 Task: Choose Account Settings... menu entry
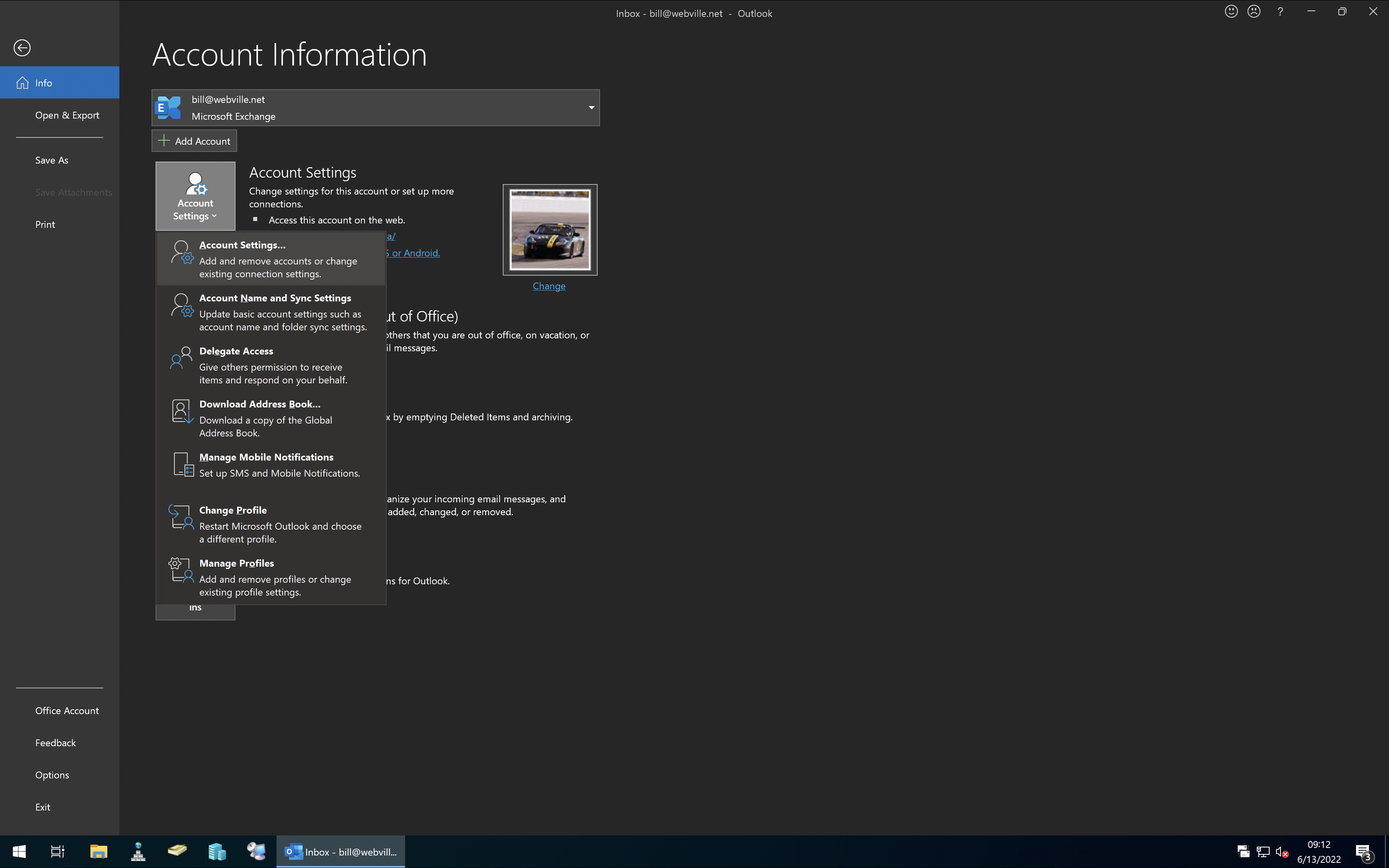pyautogui.click(x=271, y=259)
